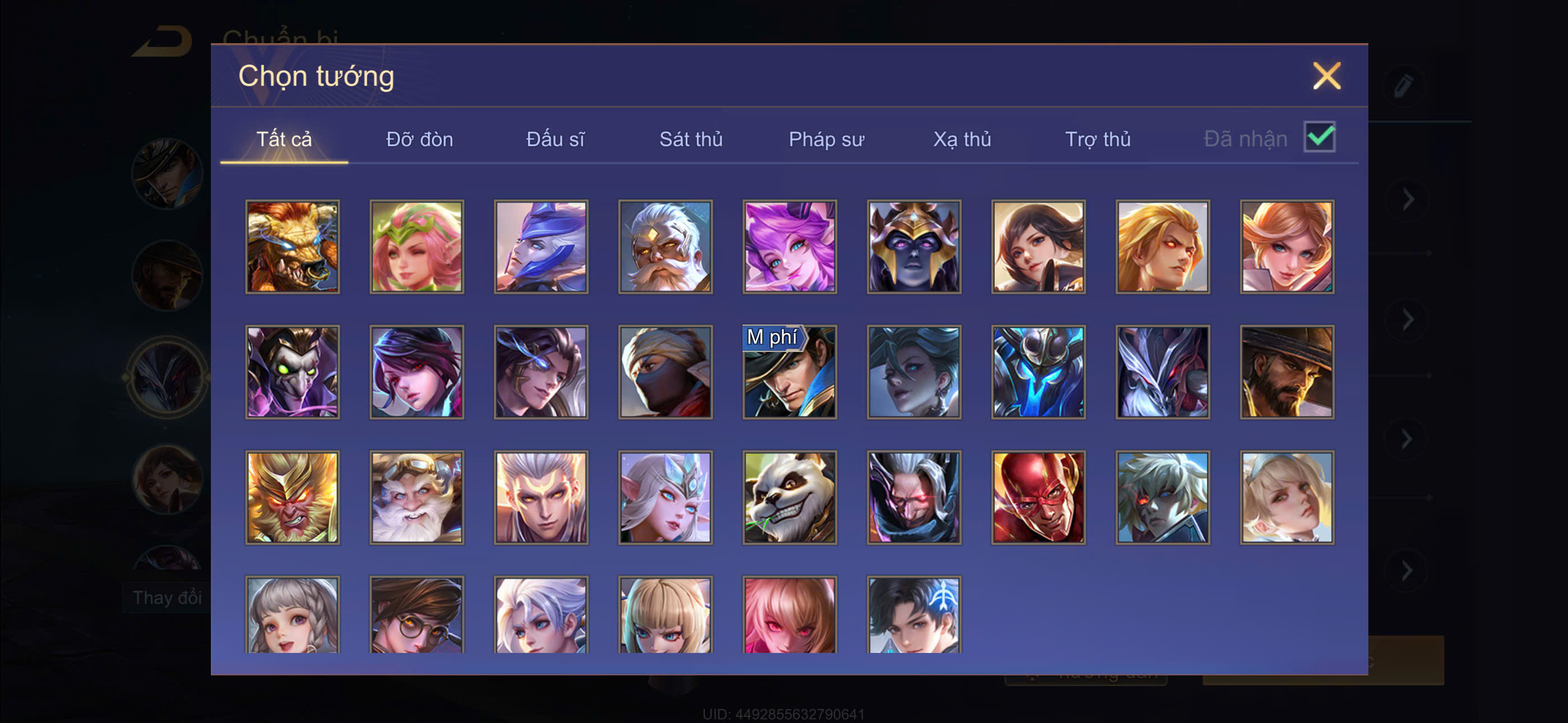The image size is (1568, 723).
Task: Select the blue armored robot hero
Action: click(x=1038, y=372)
